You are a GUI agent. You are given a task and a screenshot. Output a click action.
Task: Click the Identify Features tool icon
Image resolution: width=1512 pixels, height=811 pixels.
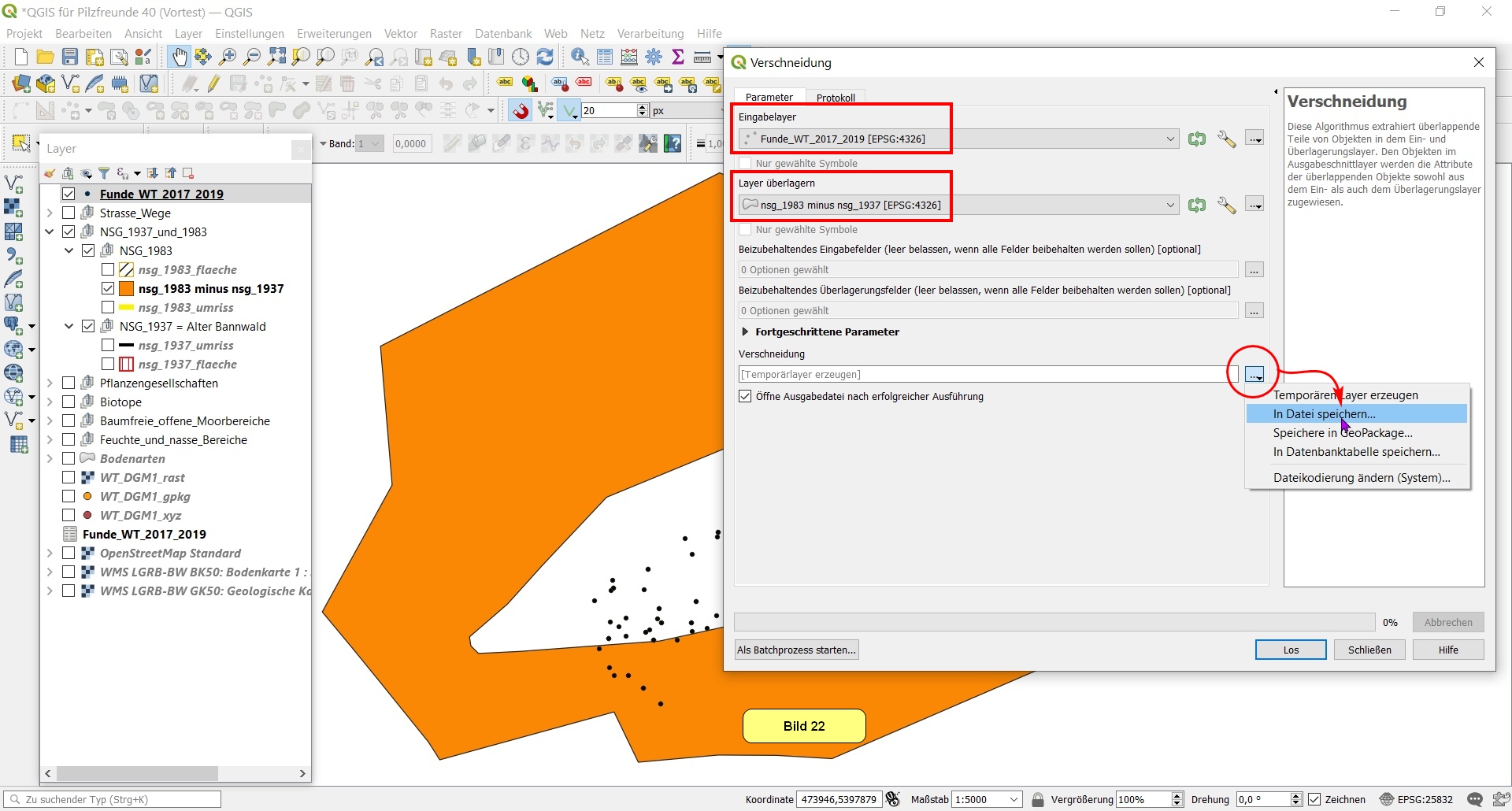click(580, 57)
